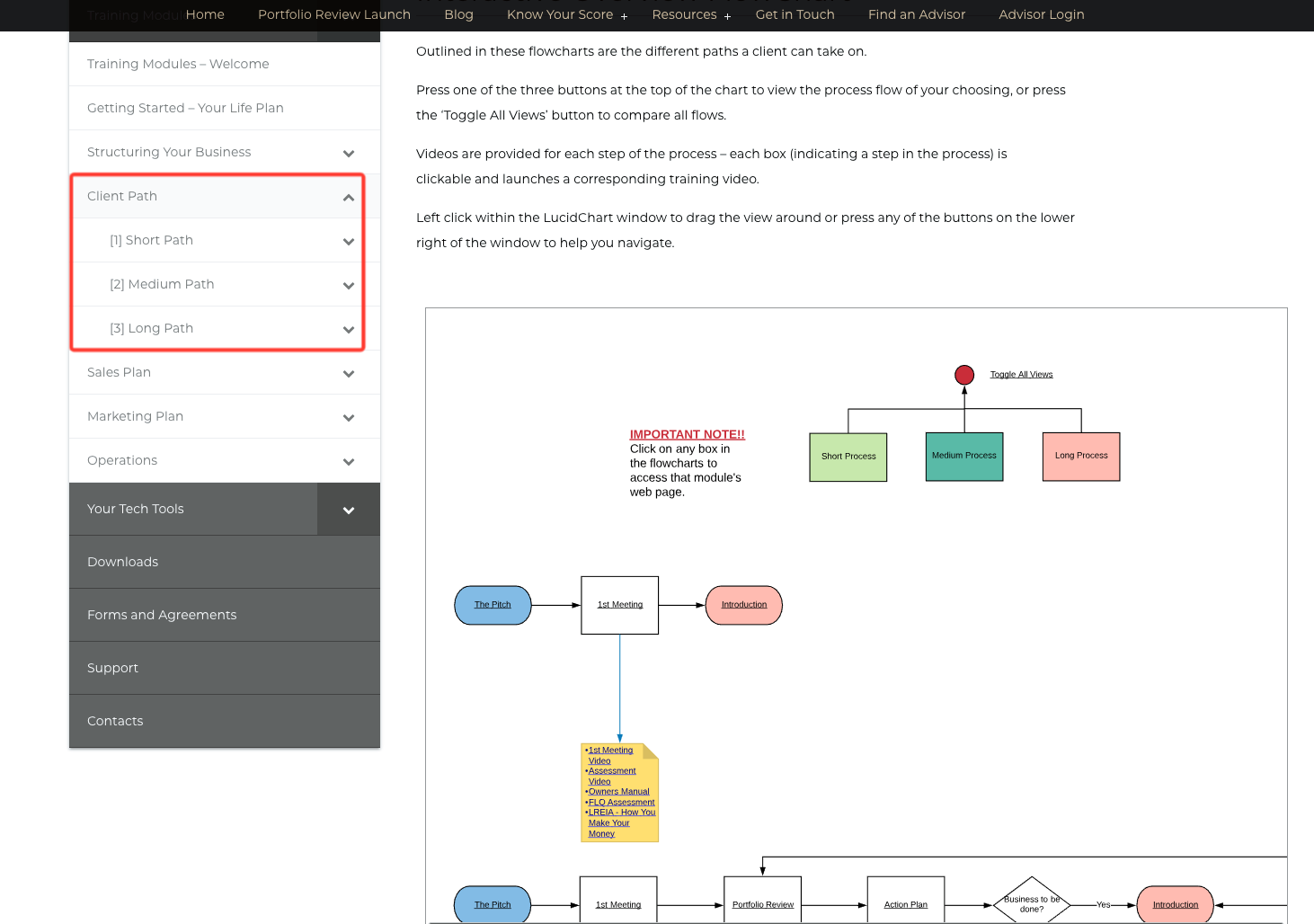Click the pink Long Process box
This screenshot has width=1314, height=924.
coord(1081,456)
